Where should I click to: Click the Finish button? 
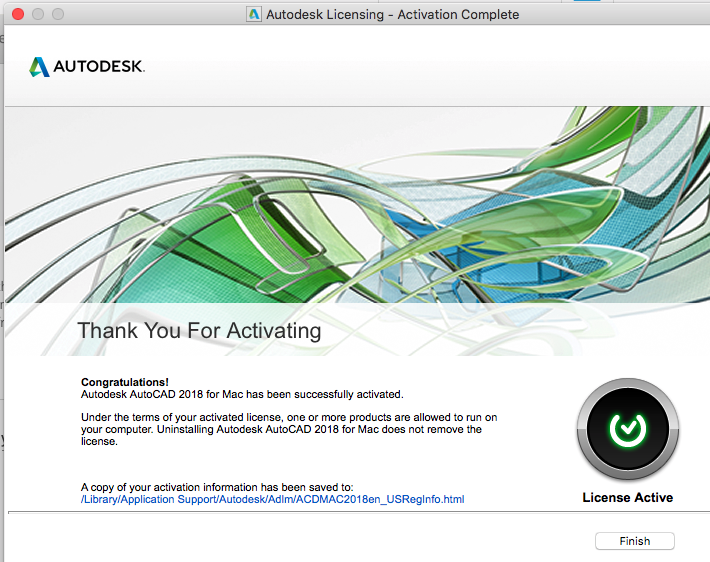(634, 541)
